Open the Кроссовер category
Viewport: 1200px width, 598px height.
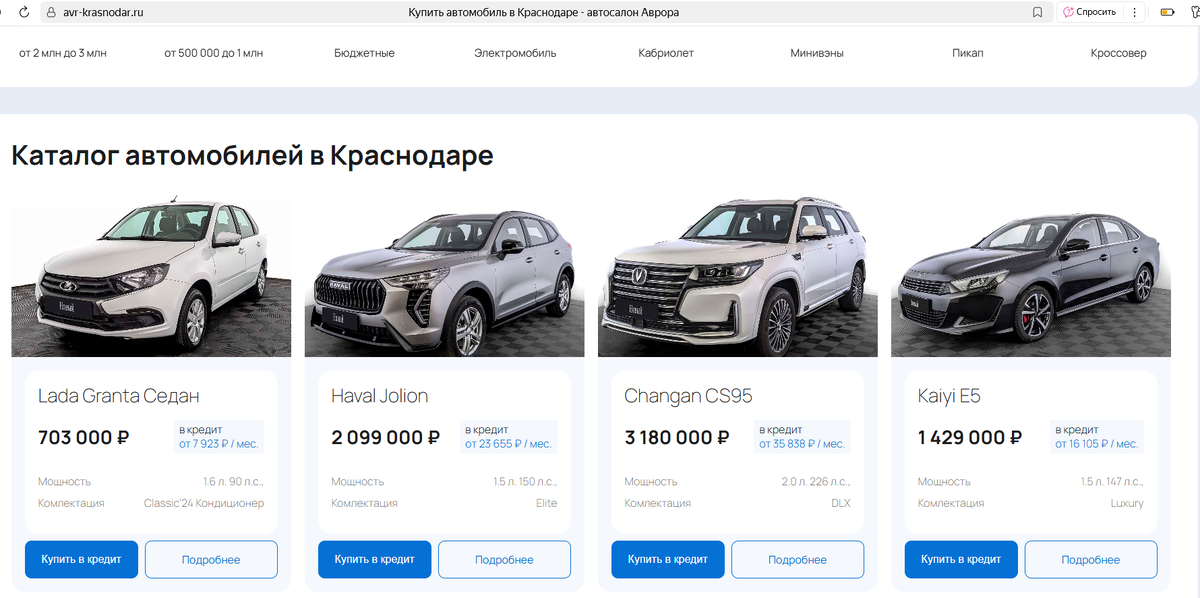(x=1119, y=53)
